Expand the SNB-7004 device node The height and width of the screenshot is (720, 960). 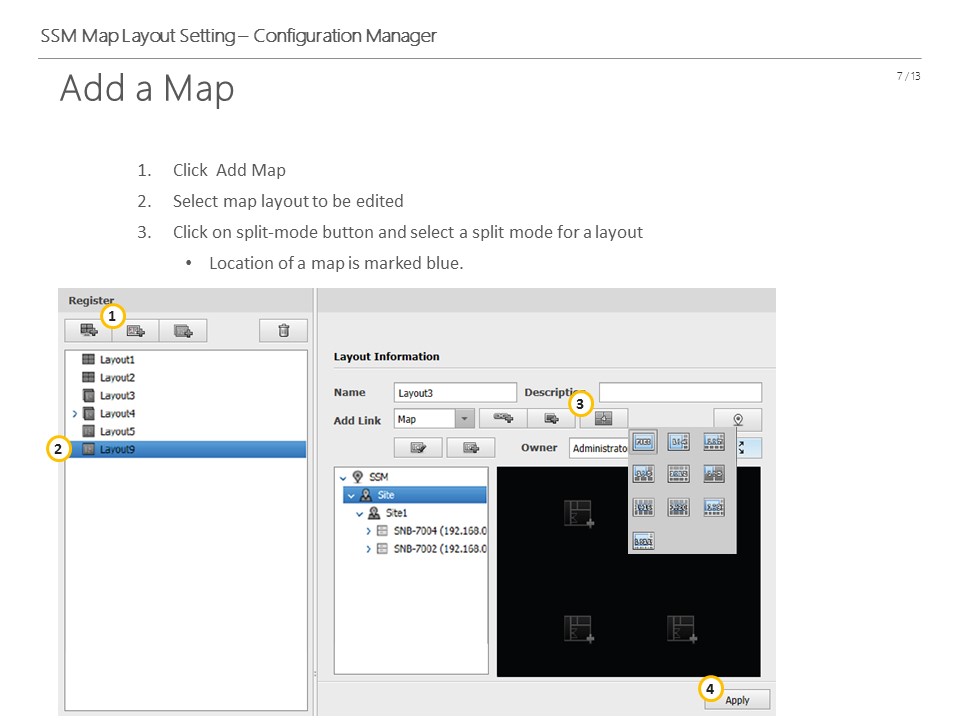[x=368, y=531]
